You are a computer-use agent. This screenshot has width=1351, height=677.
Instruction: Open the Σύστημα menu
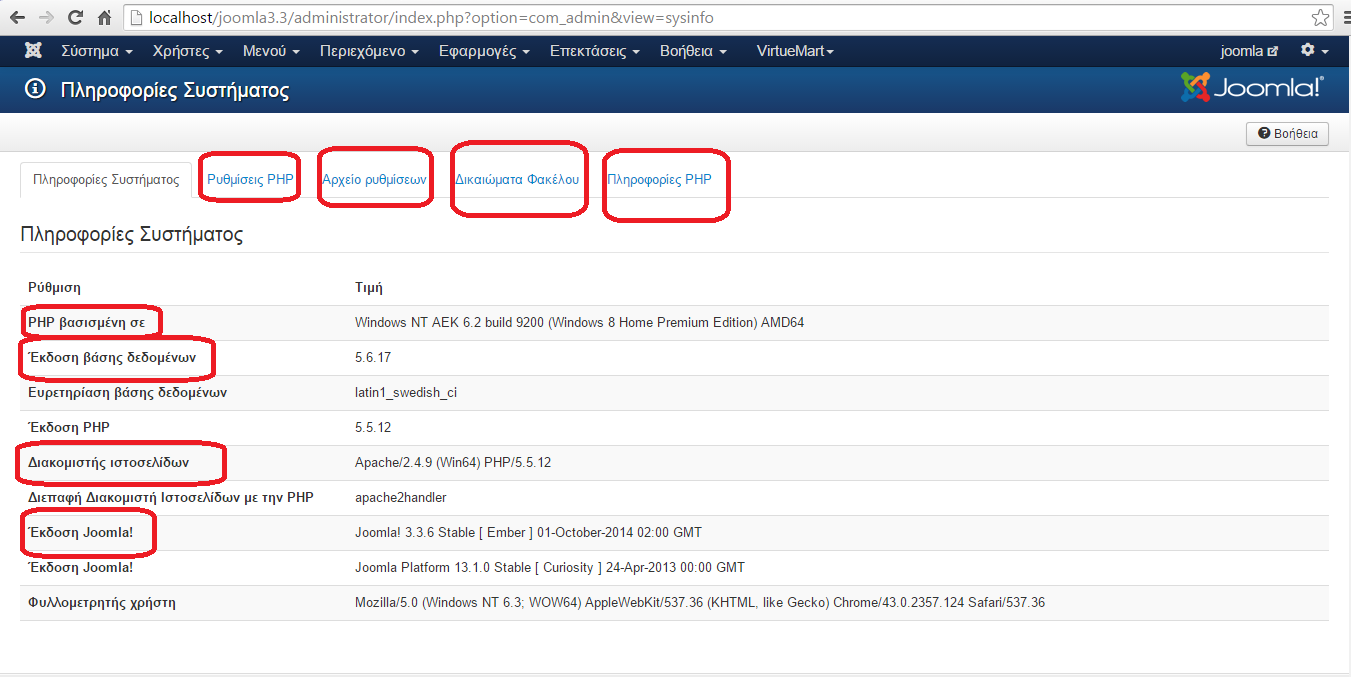coord(96,51)
